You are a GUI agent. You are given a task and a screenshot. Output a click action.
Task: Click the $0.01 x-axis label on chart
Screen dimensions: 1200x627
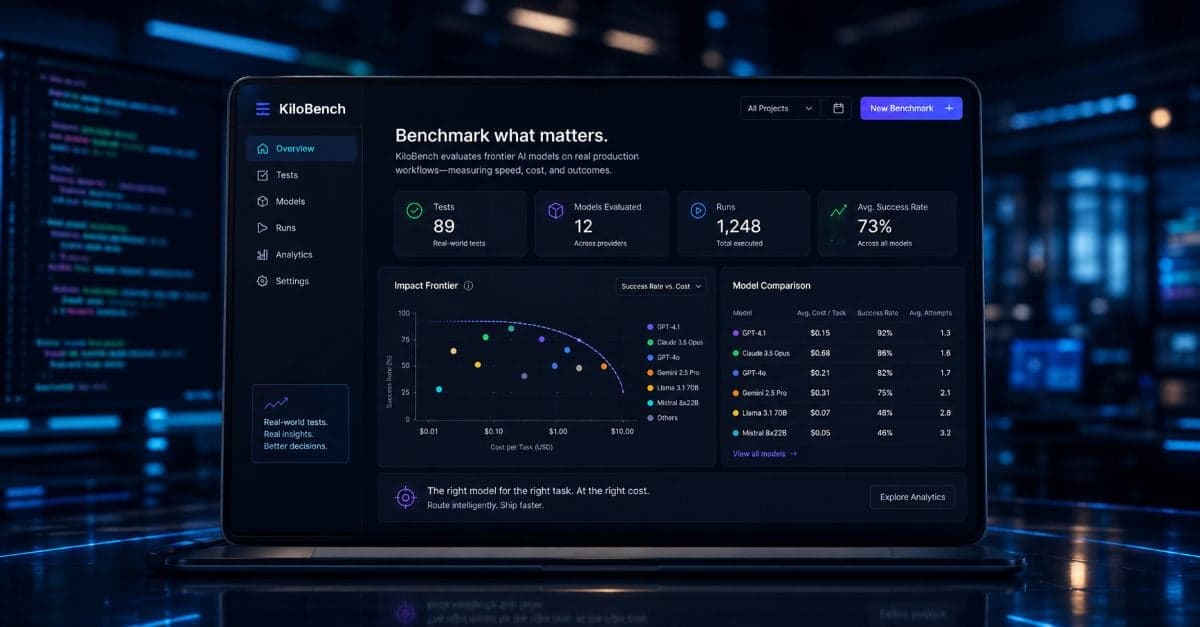coord(429,431)
